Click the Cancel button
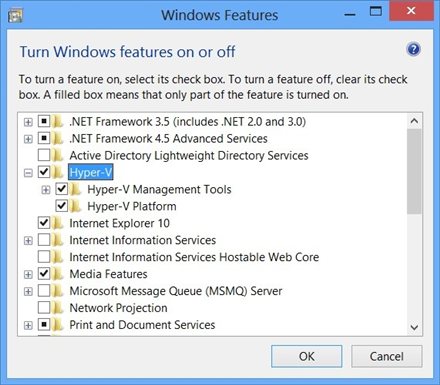Image resolution: width=440 pixels, height=385 pixels. [x=387, y=356]
